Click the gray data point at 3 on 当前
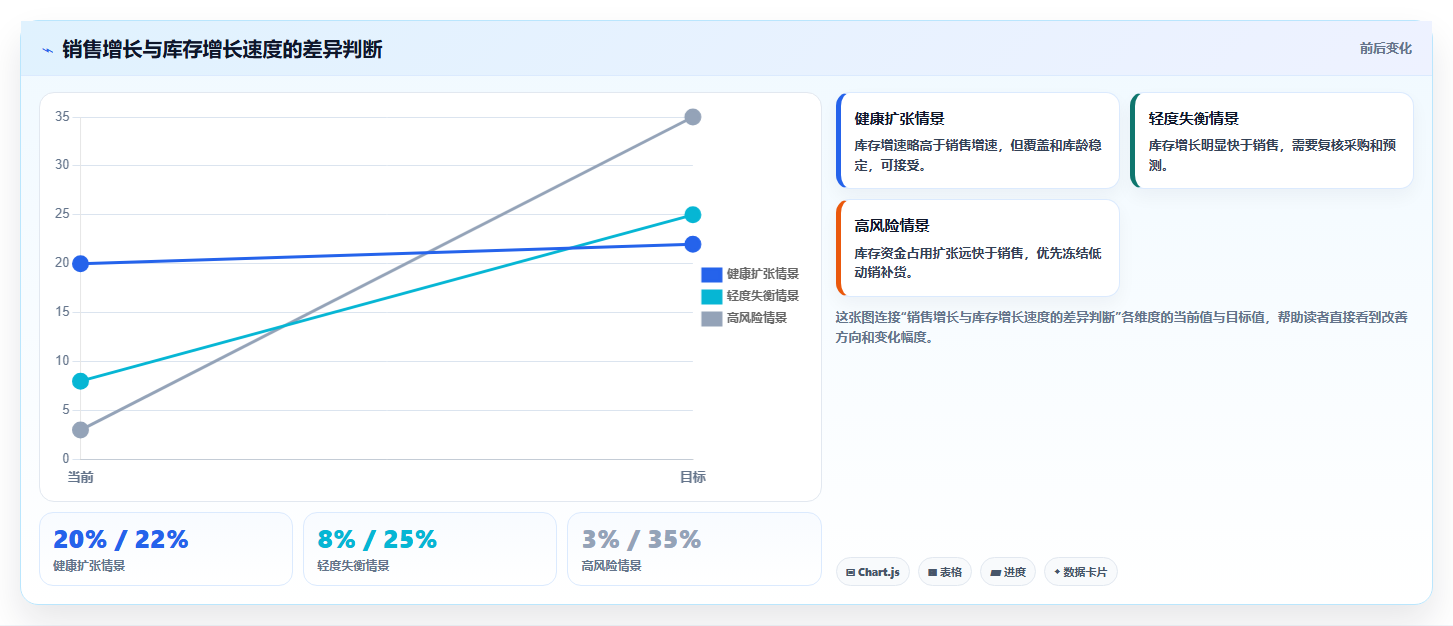 click(x=81, y=430)
